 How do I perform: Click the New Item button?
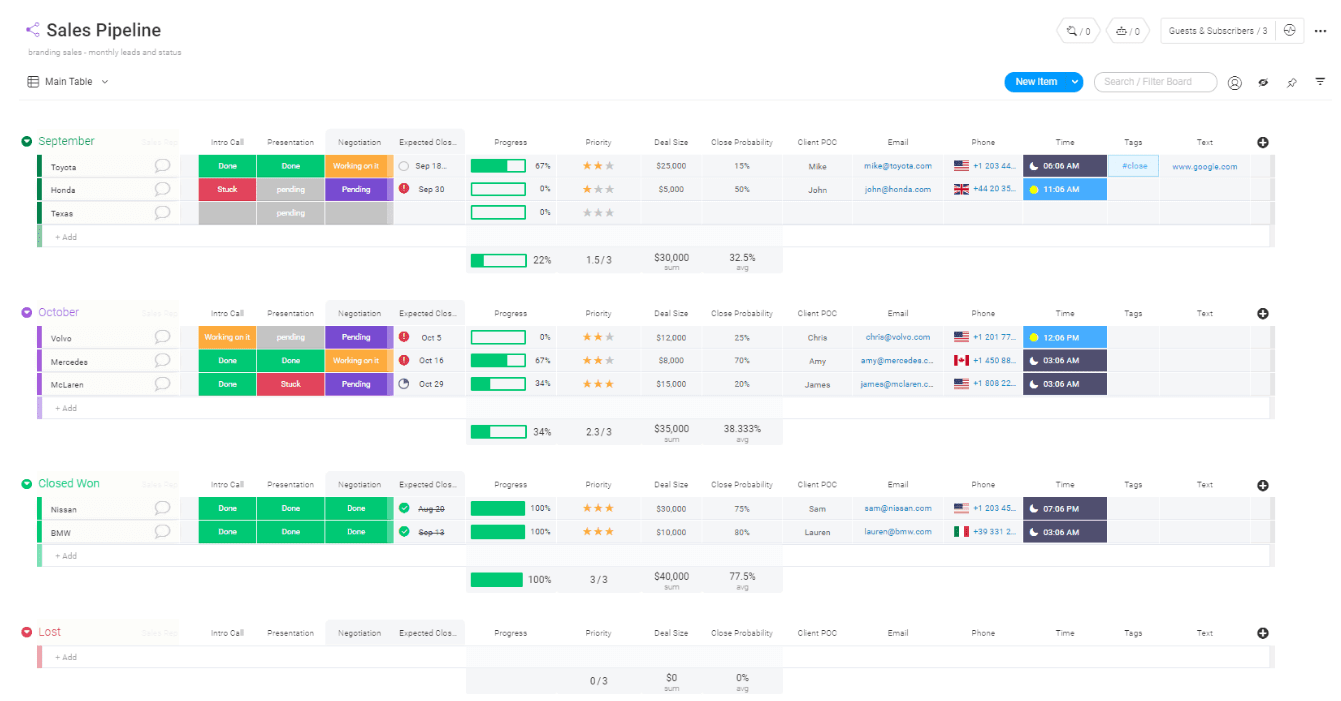[1036, 82]
